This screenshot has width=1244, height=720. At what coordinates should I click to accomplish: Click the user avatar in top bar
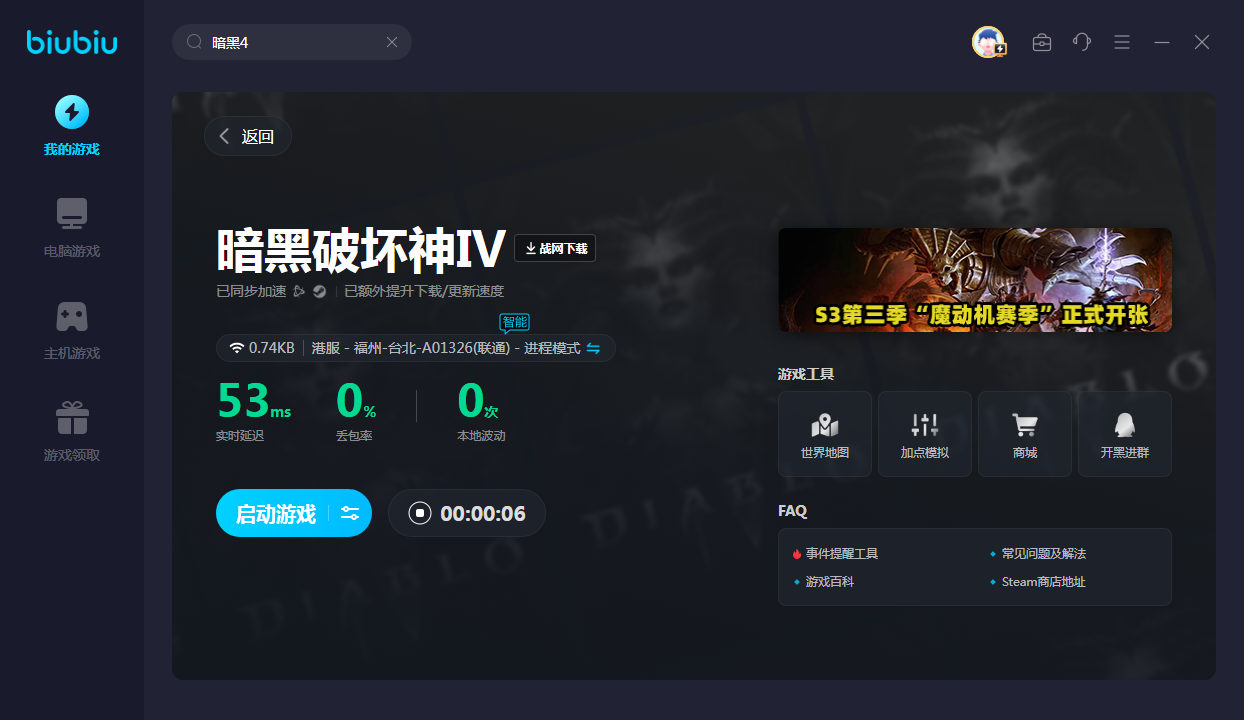point(988,42)
